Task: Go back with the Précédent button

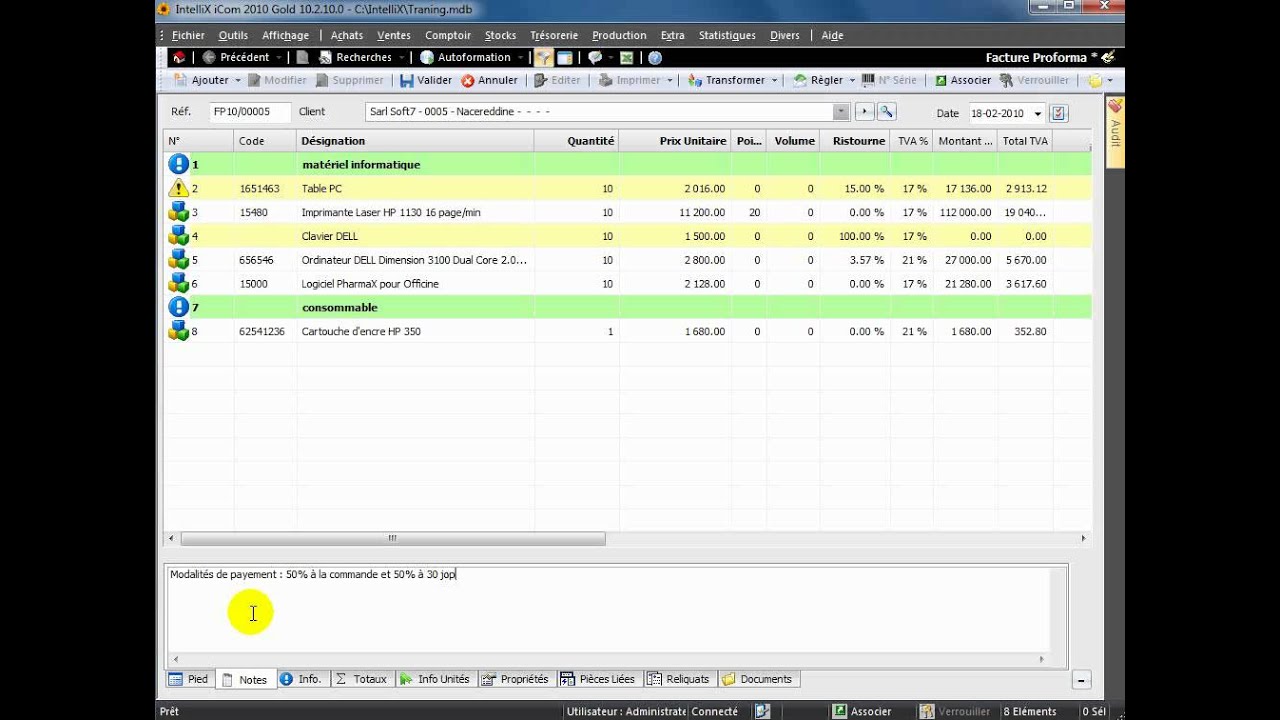Action: coord(236,58)
